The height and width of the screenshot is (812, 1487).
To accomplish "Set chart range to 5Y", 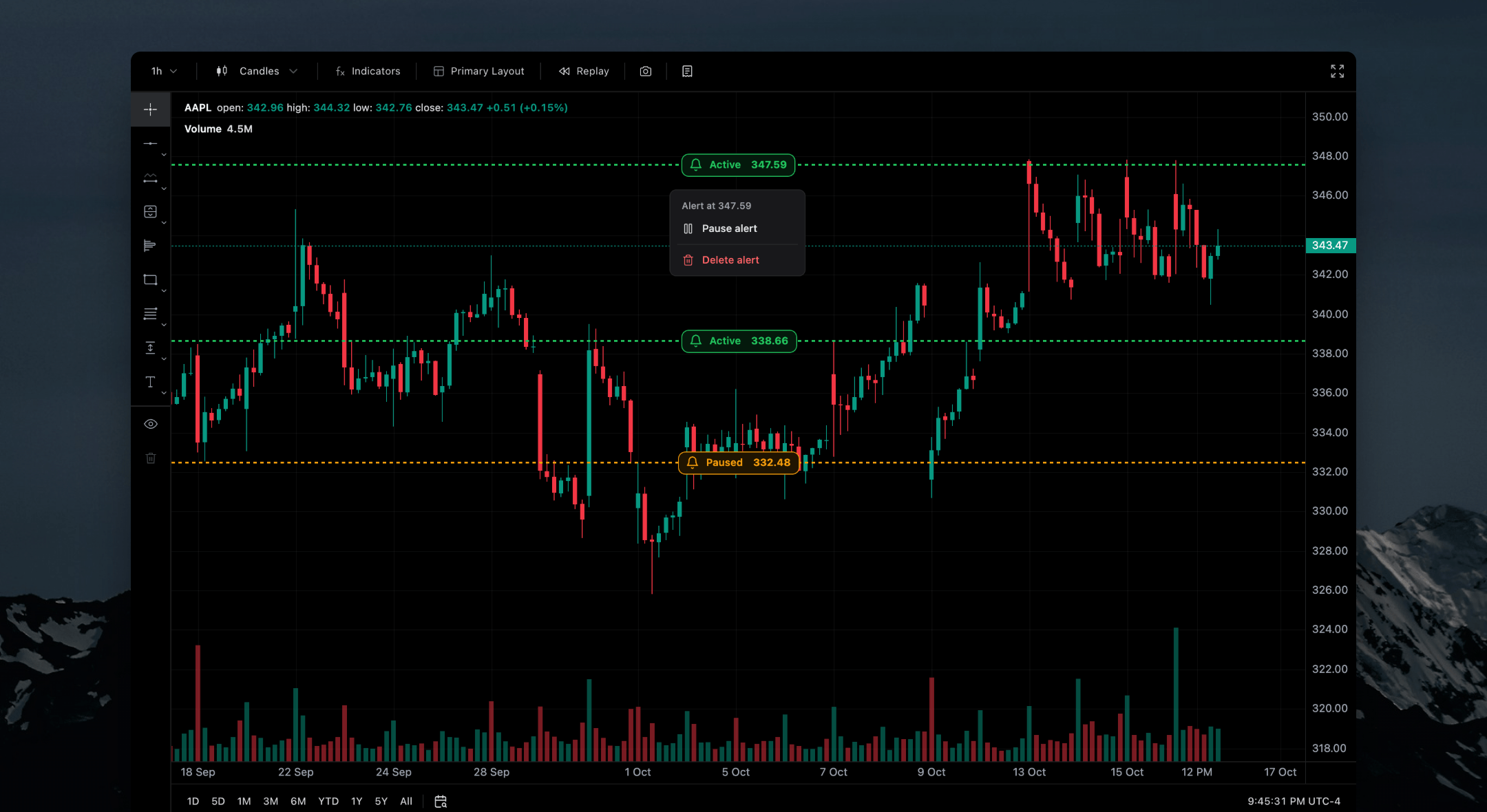I will point(381,802).
